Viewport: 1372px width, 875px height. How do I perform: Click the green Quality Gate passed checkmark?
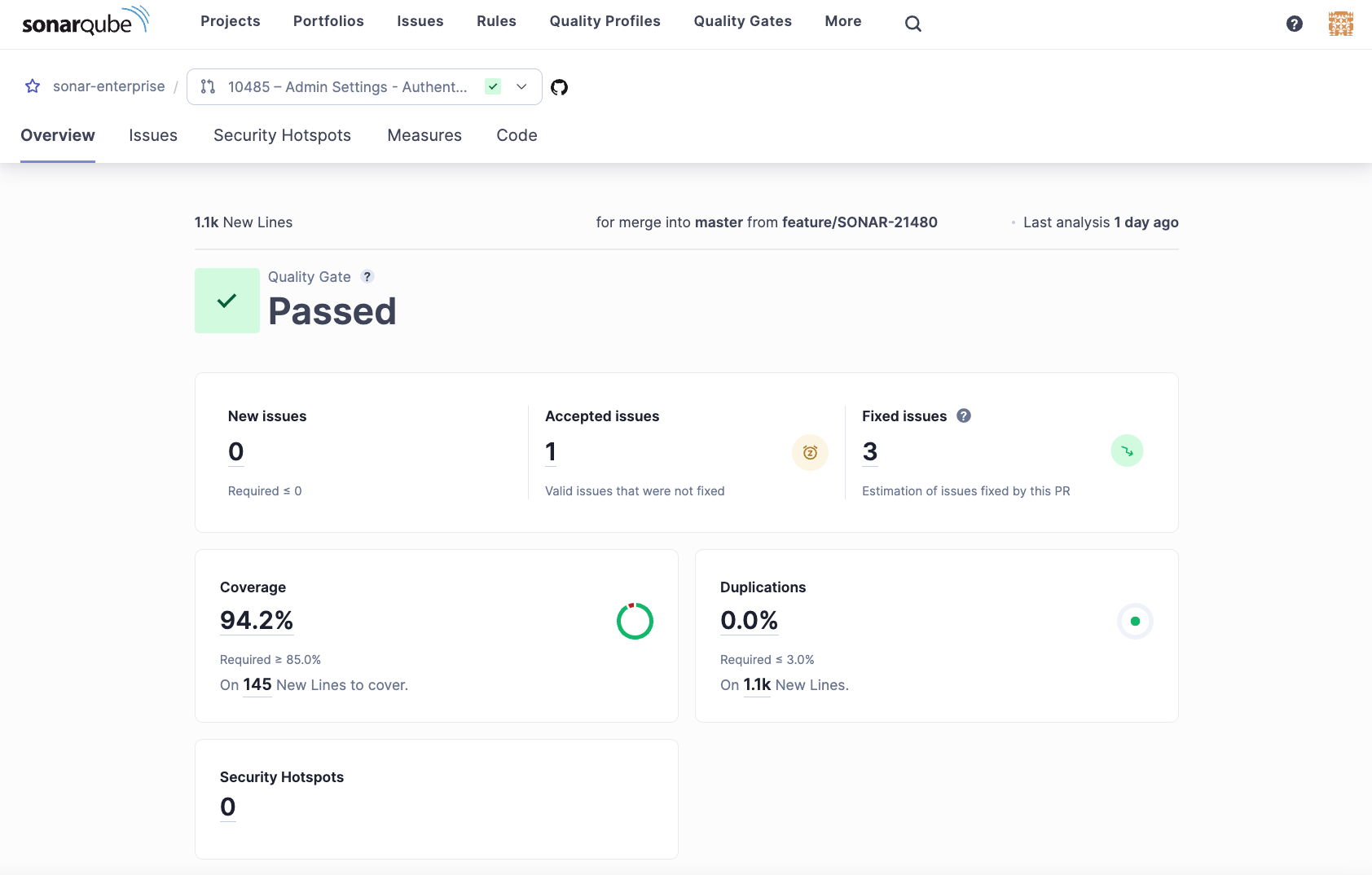[227, 301]
